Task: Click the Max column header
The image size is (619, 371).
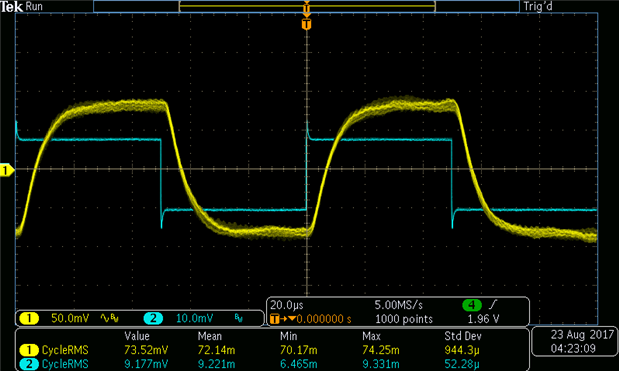Action: point(371,336)
